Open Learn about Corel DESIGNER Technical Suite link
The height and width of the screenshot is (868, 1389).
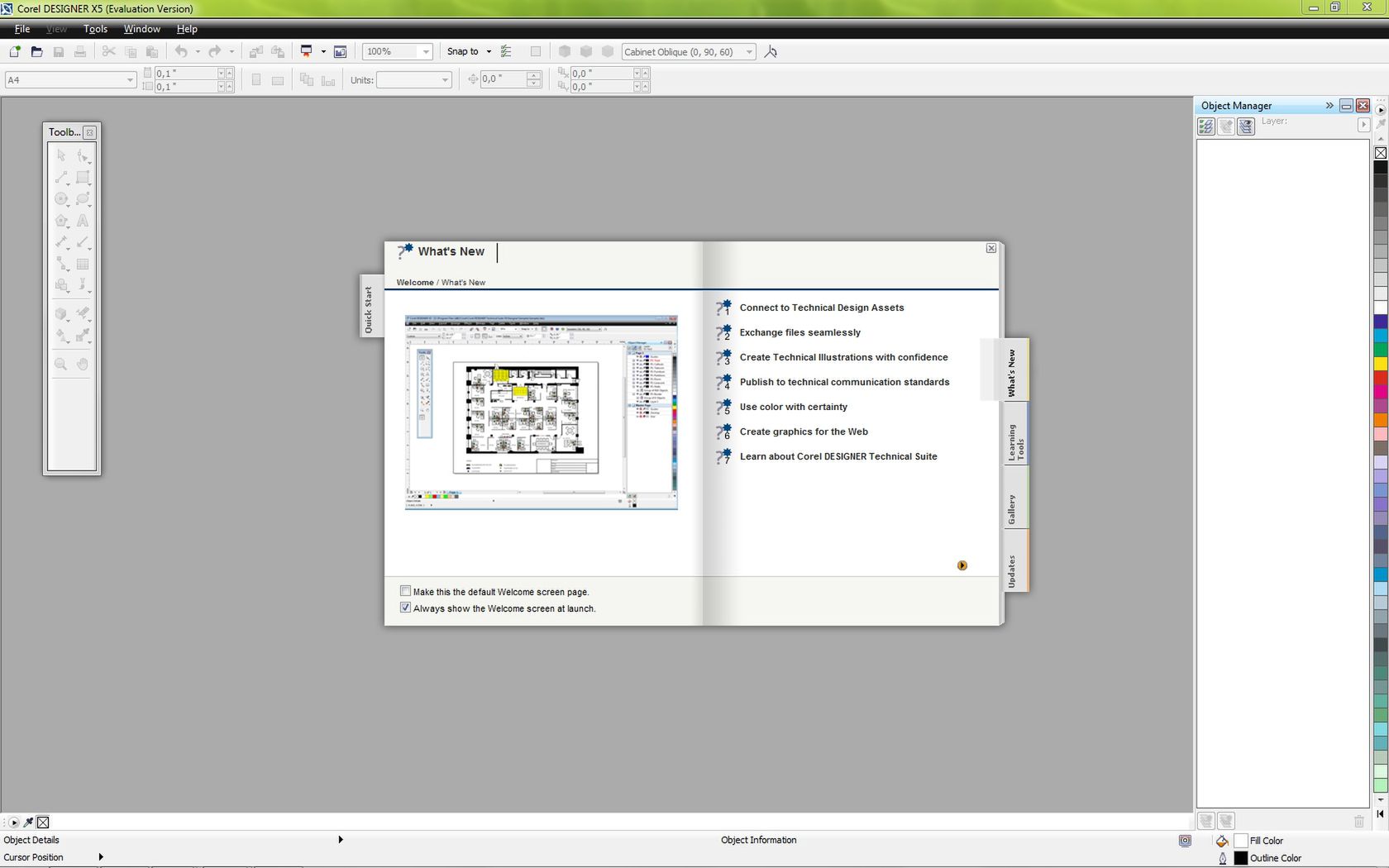click(838, 456)
